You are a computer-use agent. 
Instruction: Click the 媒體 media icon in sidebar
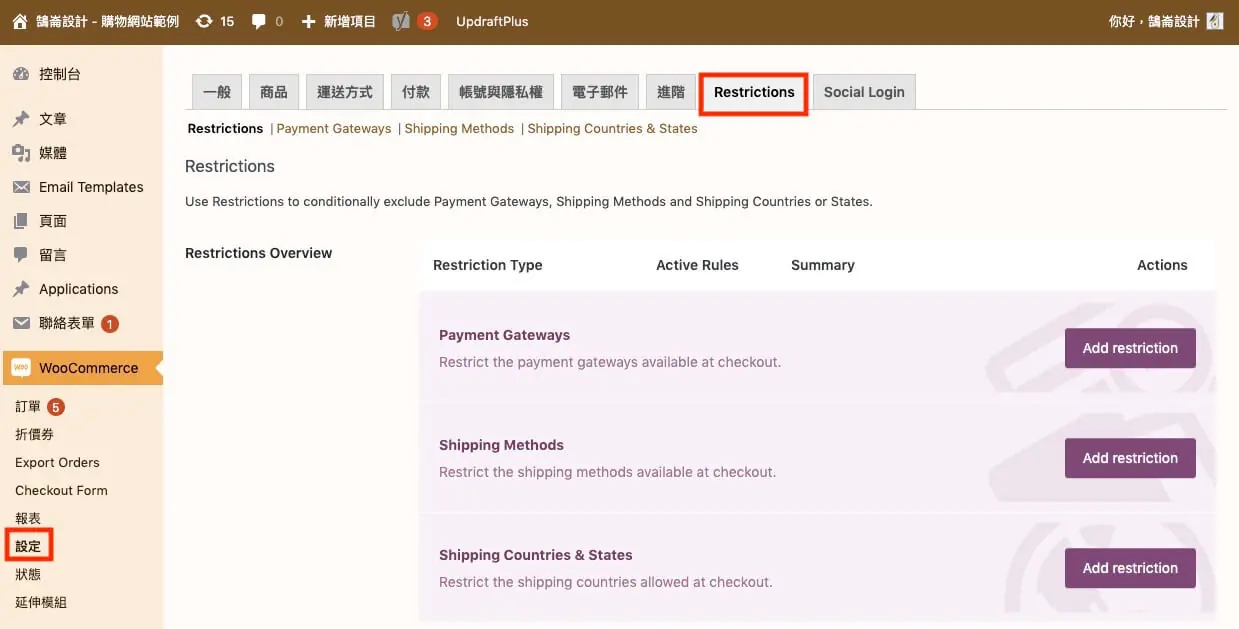[21, 153]
